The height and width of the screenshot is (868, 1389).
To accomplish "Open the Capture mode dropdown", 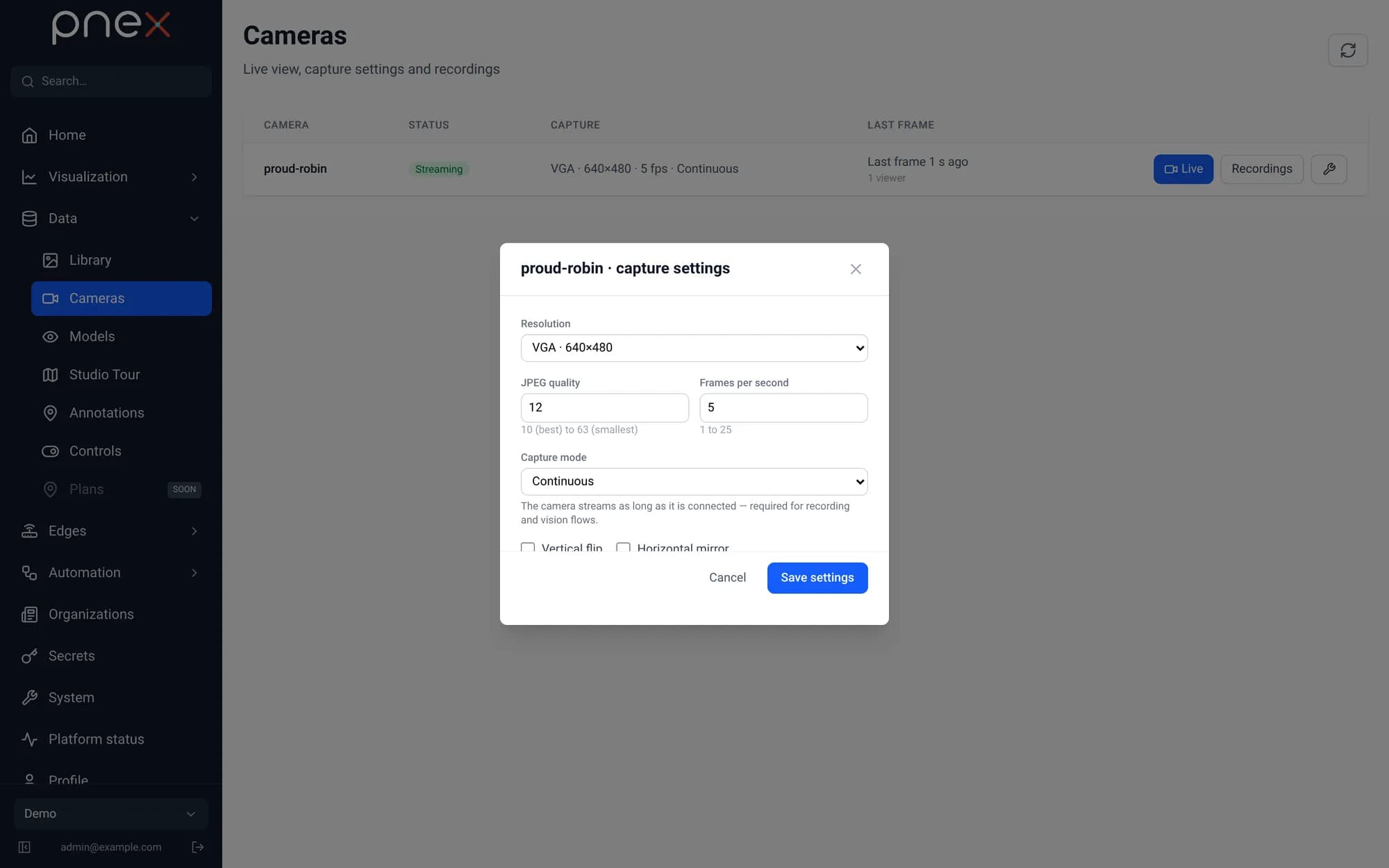I will click(694, 482).
